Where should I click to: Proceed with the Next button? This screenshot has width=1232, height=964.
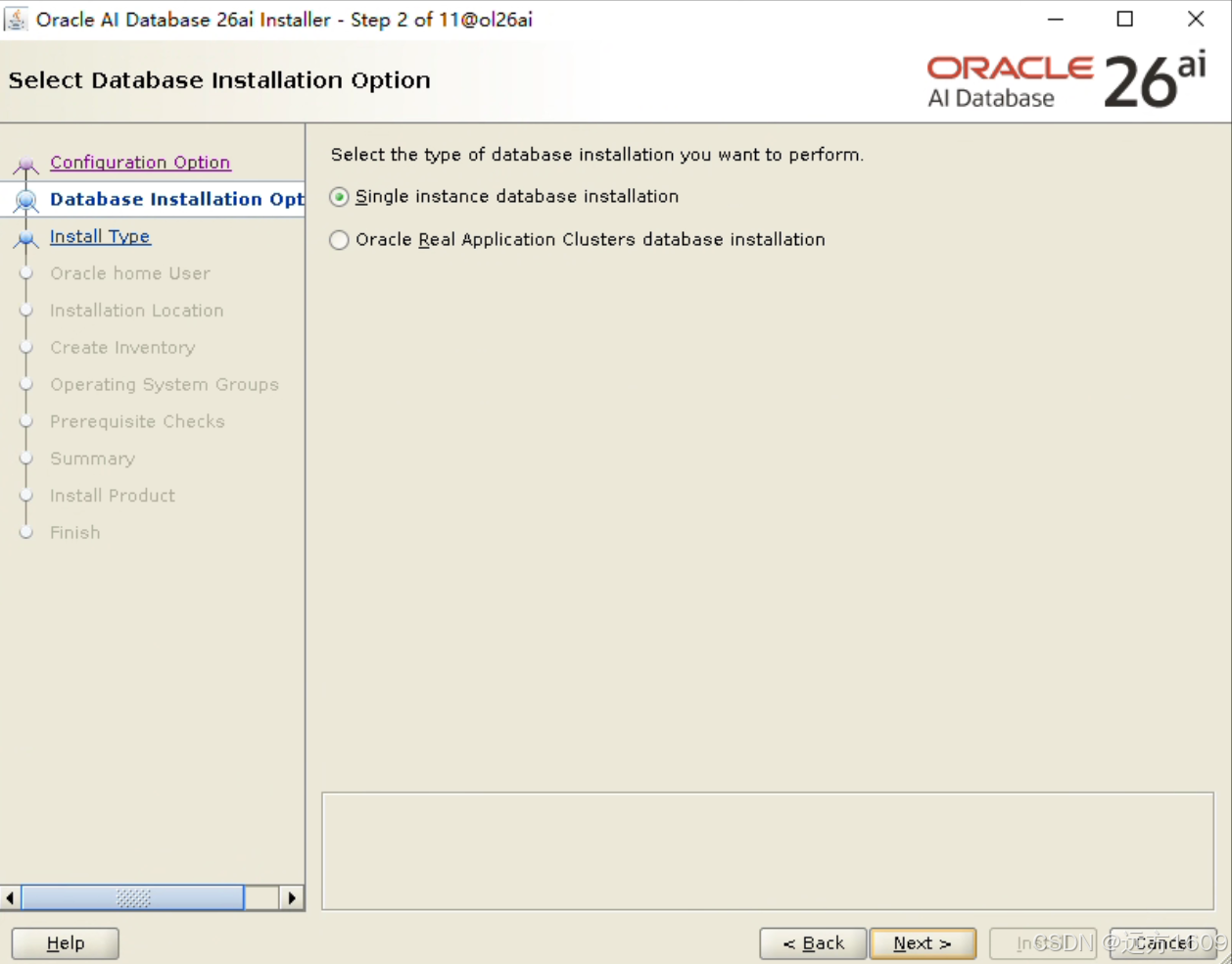point(923,943)
